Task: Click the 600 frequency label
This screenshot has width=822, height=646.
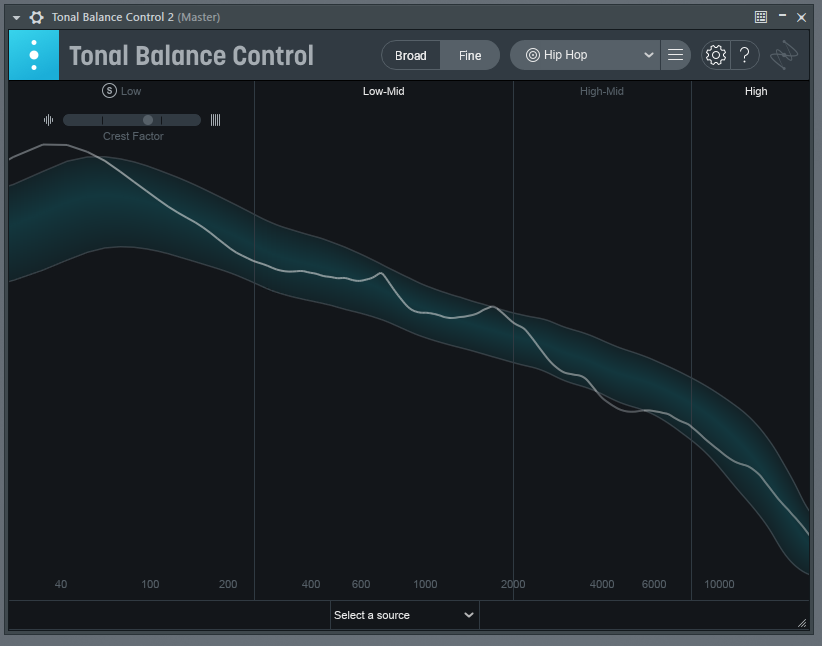Action: 361,584
